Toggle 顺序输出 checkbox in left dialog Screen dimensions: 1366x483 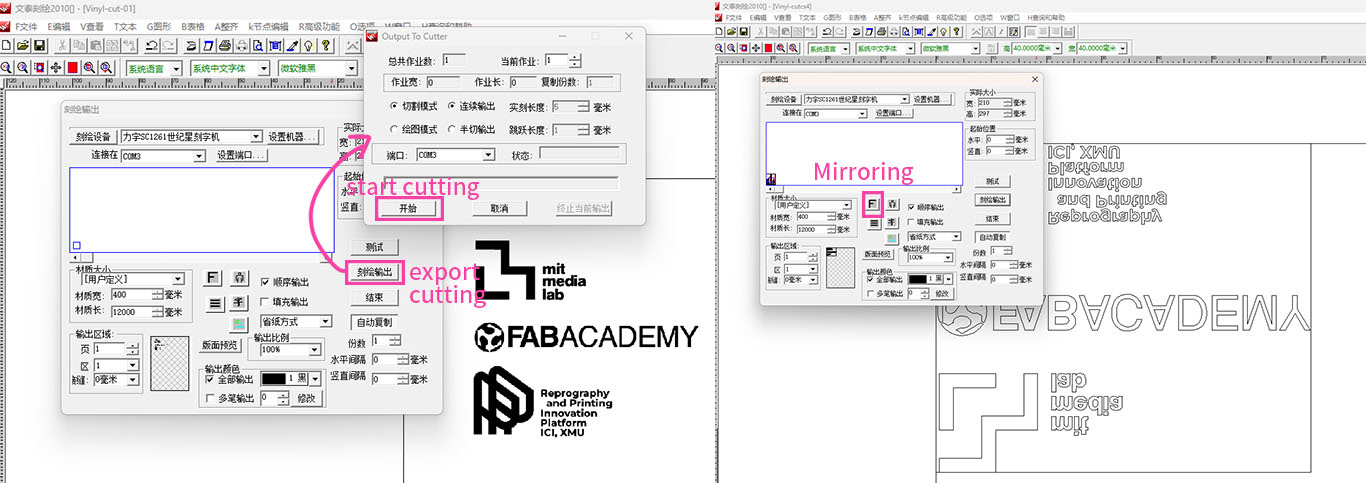(266, 282)
